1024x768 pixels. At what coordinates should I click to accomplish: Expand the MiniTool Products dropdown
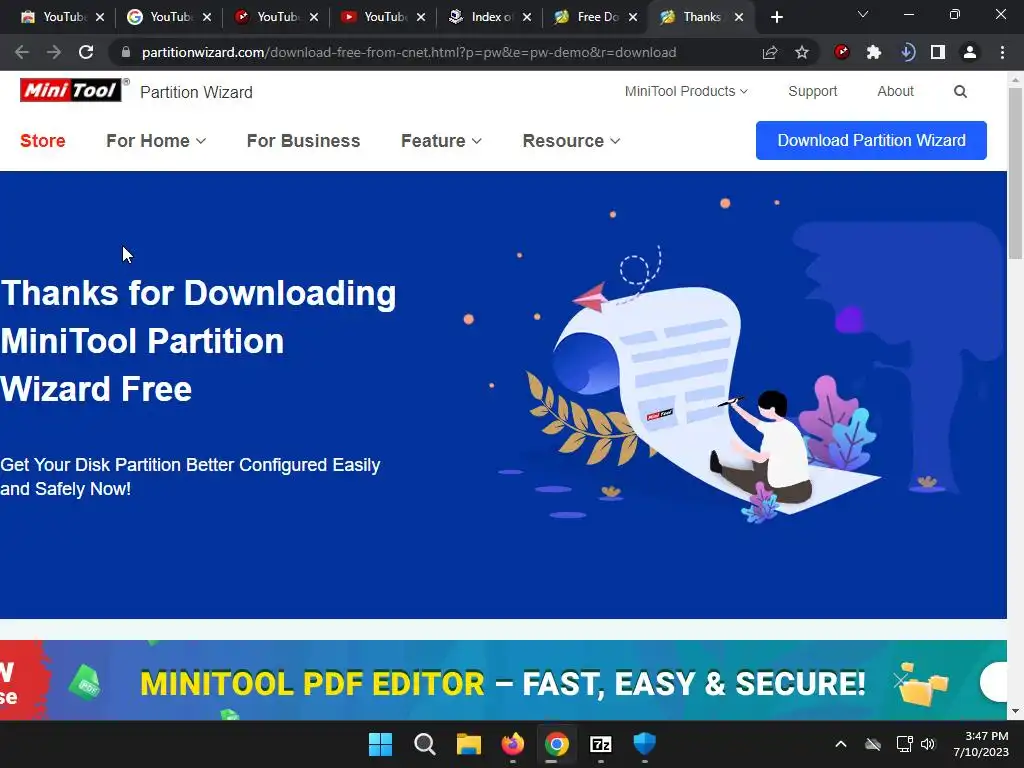pos(686,91)
